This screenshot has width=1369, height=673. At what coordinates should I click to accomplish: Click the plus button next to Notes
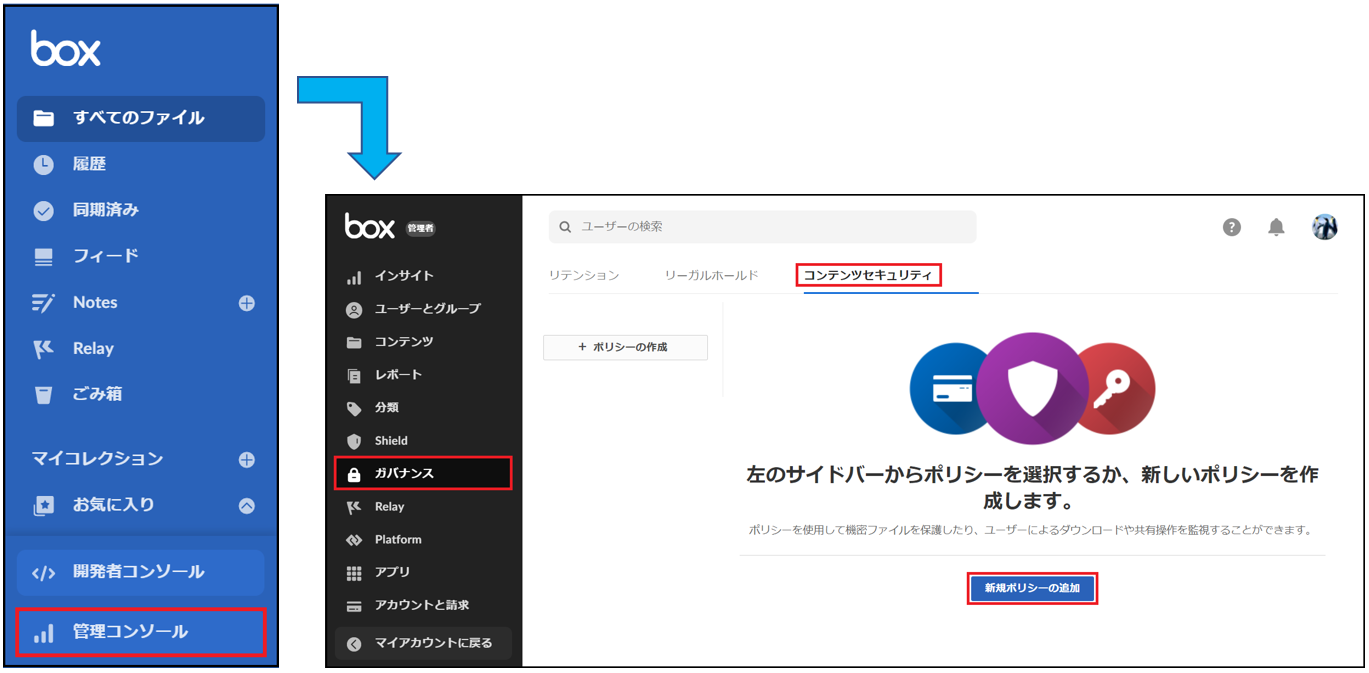point(247,303)
